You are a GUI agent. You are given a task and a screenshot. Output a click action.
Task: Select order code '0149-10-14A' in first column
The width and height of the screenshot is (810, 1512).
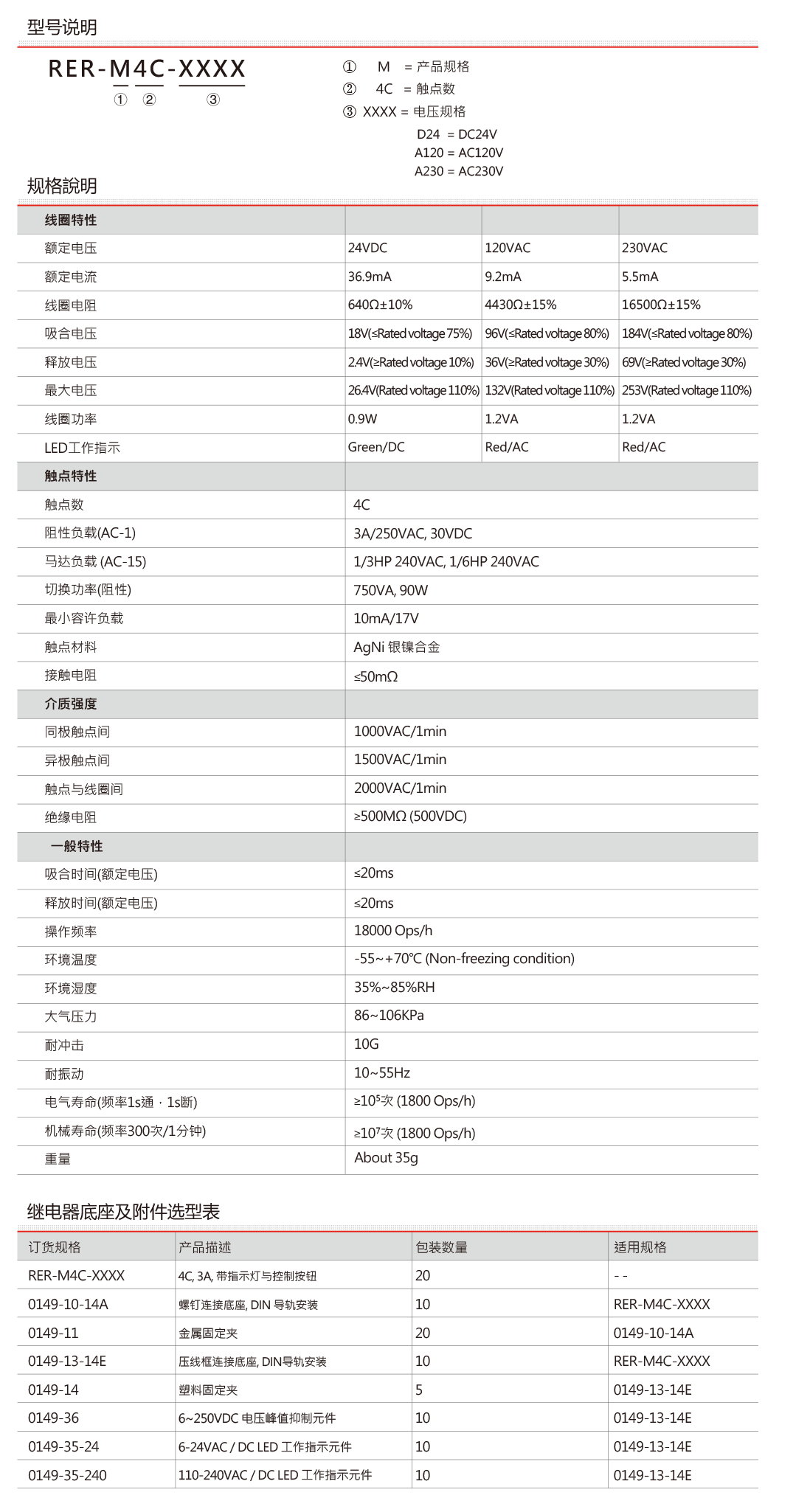point(68,1304)
